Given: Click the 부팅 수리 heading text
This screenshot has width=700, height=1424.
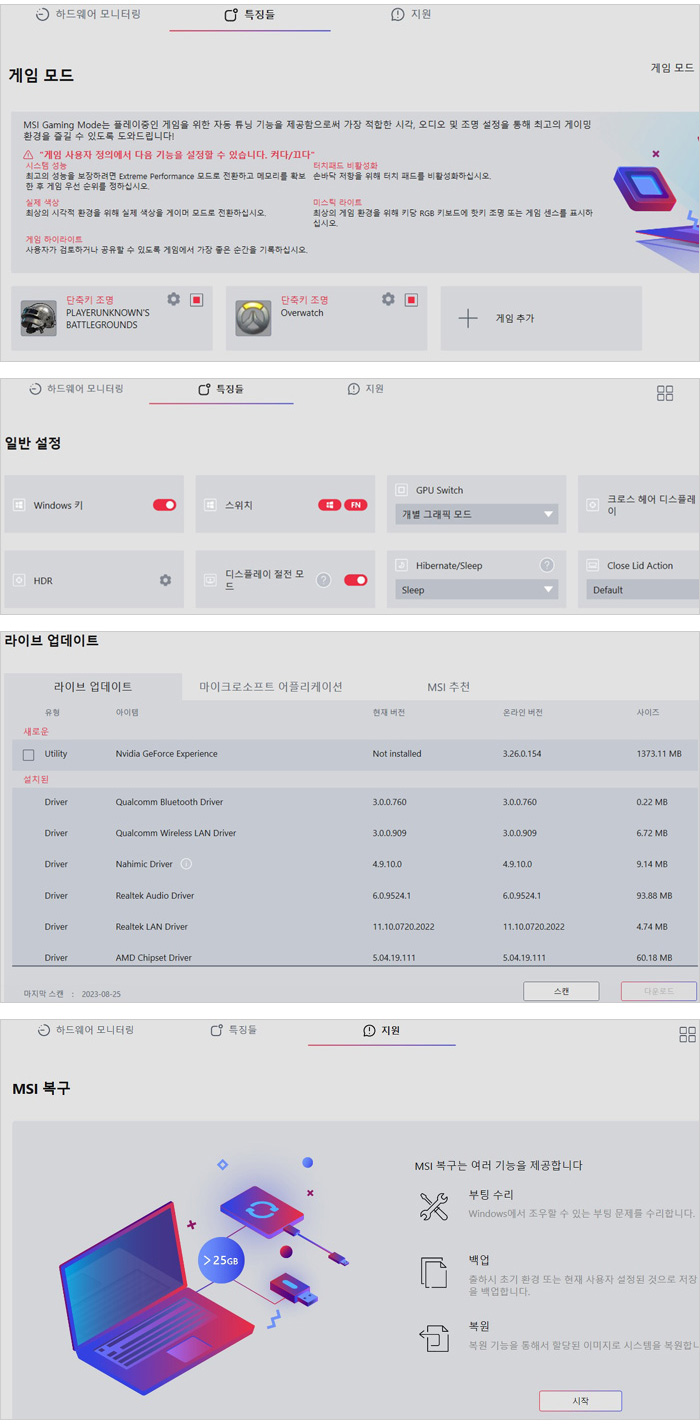Looking at the screenshot, I should pos(489,1196).
